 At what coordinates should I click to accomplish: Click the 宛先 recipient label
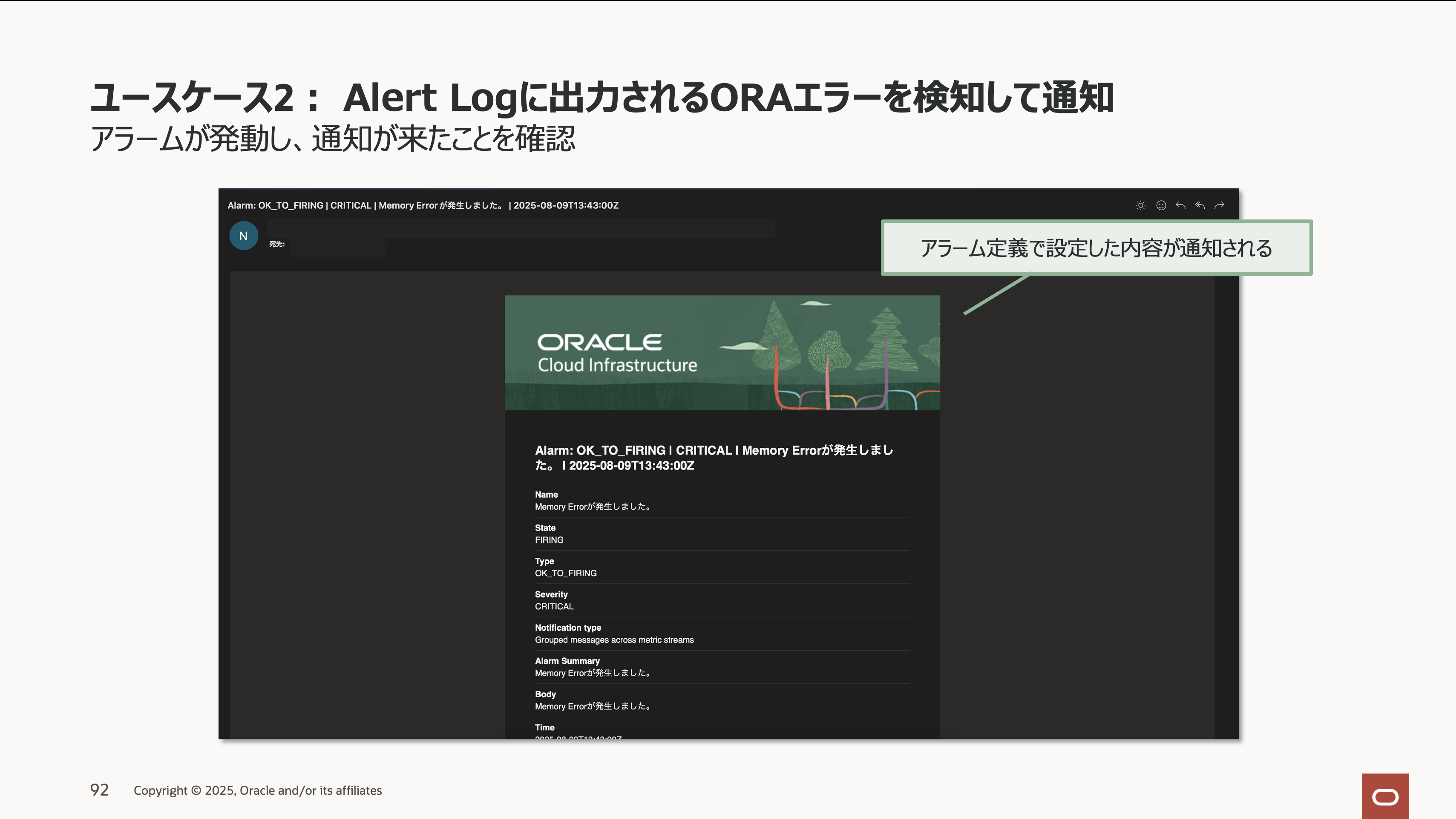pos(276,244)
